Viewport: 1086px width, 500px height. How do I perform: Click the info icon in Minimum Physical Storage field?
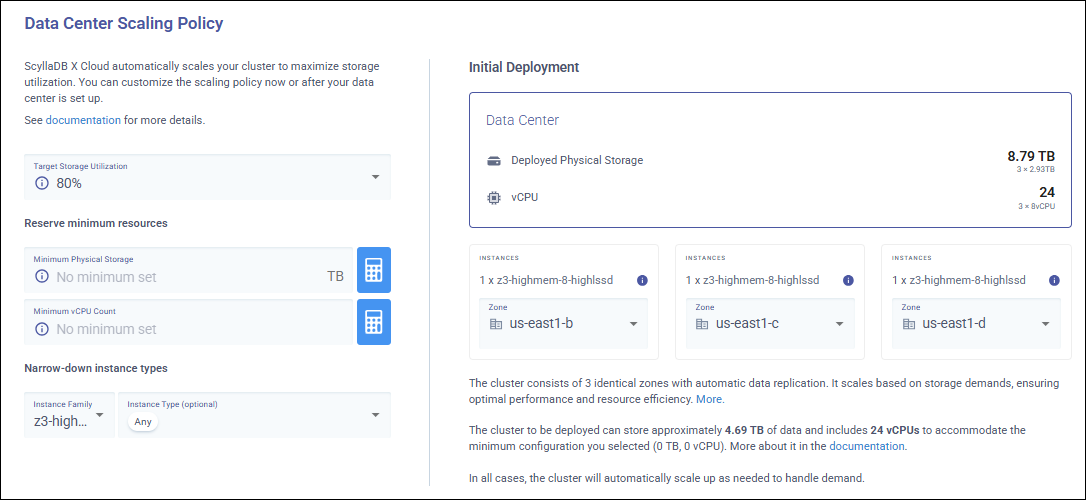[x=42, y=277]
